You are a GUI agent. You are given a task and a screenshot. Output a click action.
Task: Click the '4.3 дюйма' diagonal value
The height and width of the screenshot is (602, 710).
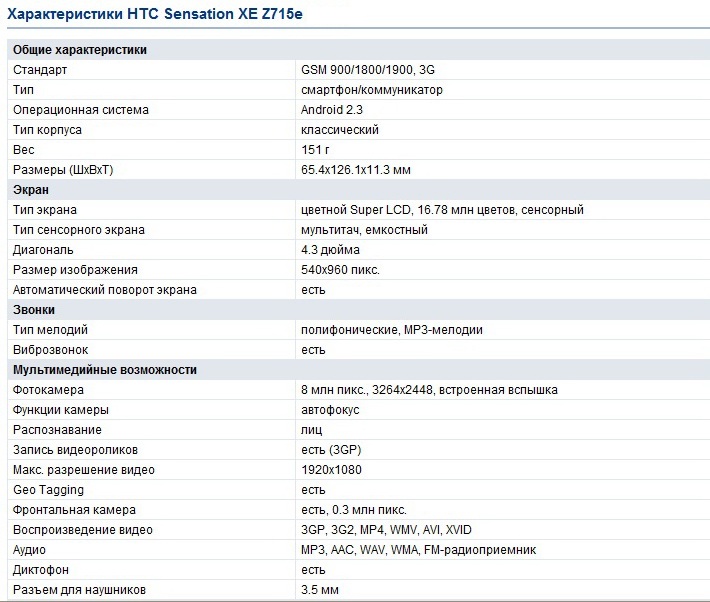(330, 250)
